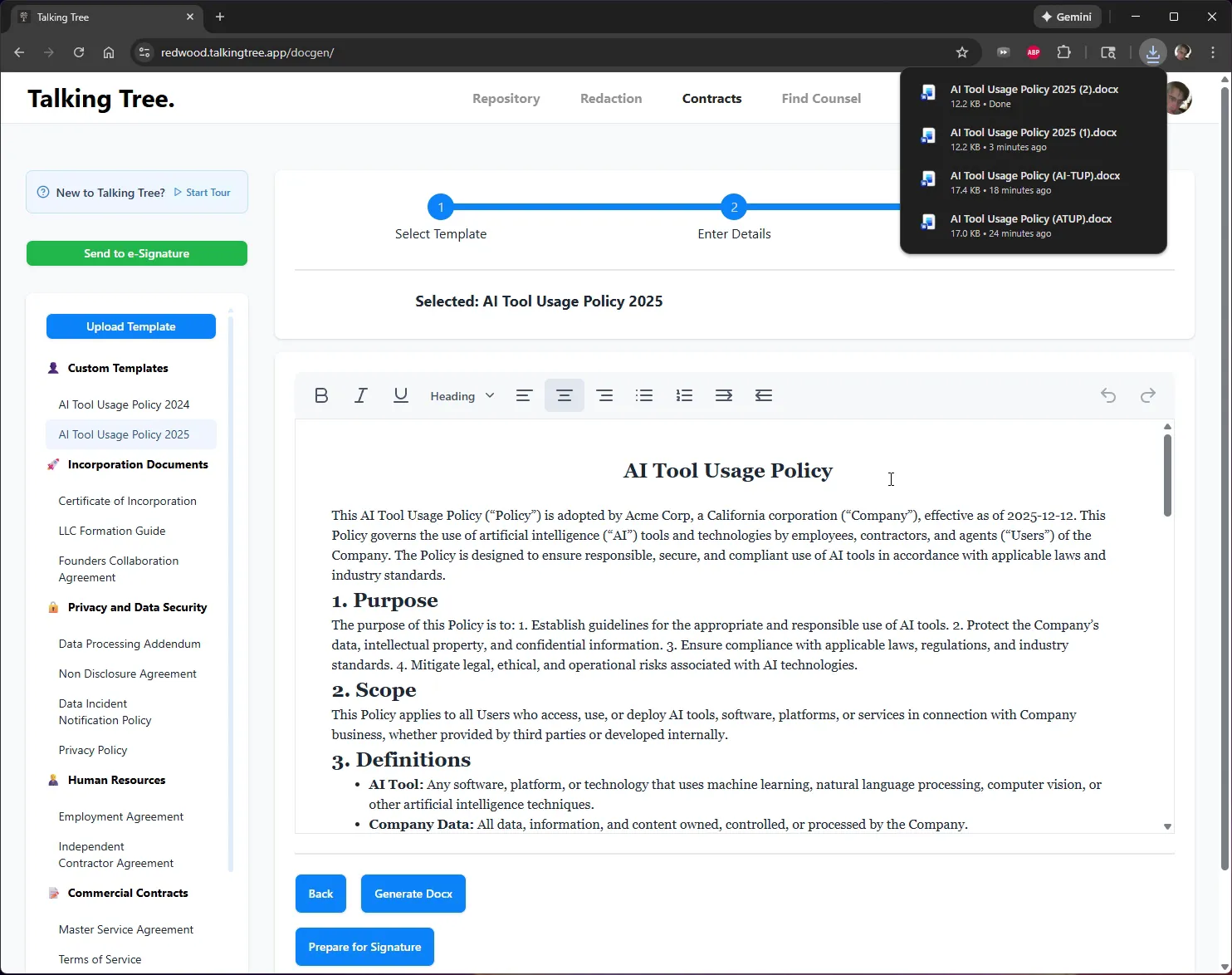
Task: Select Data Incident Notification Policy template
Action: [x=105, y=712]
